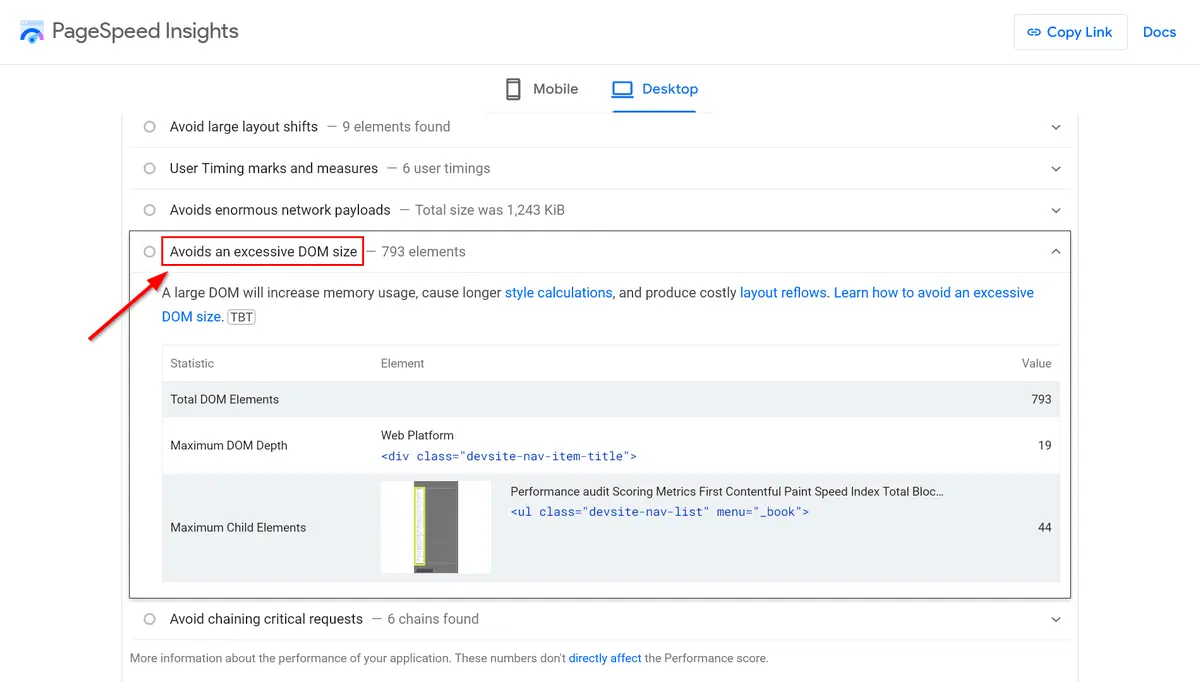1200x682 pixels.
Task: Click the devsite-nav-item-title div code snippet
Action: [x=508, y=456]
